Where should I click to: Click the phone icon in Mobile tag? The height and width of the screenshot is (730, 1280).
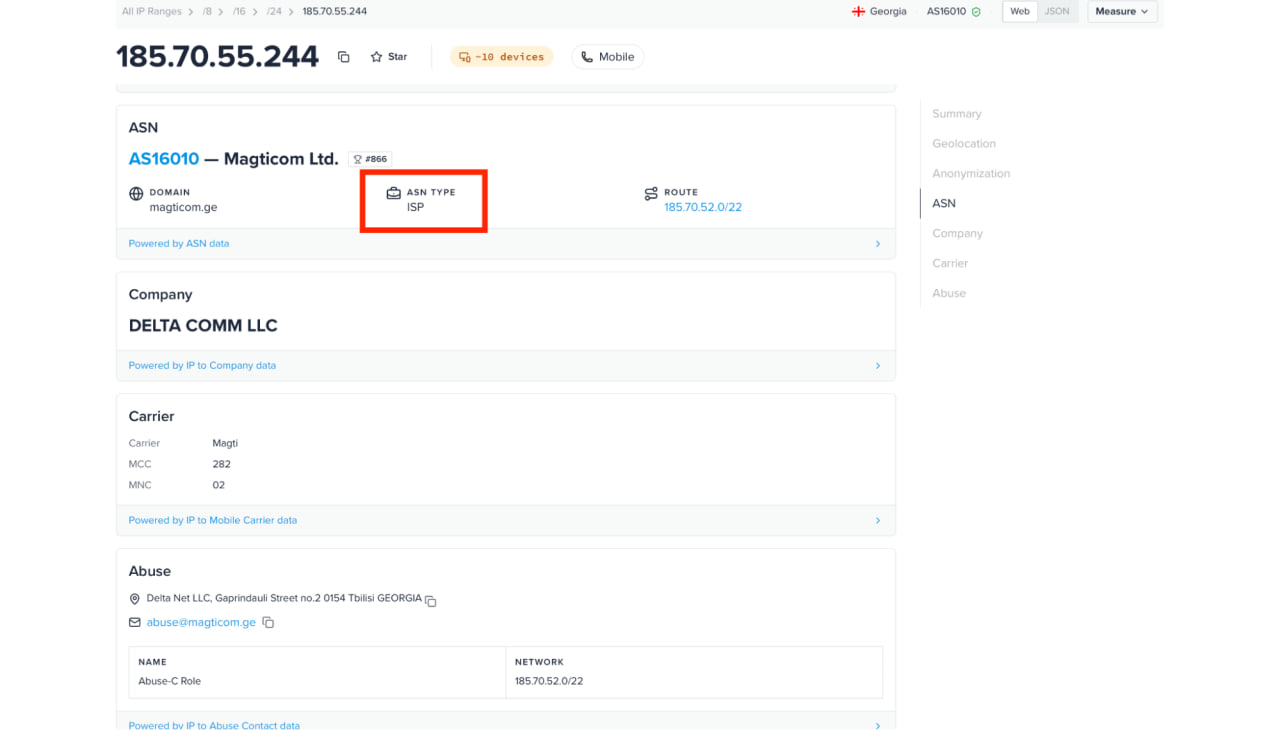[587, 57]
